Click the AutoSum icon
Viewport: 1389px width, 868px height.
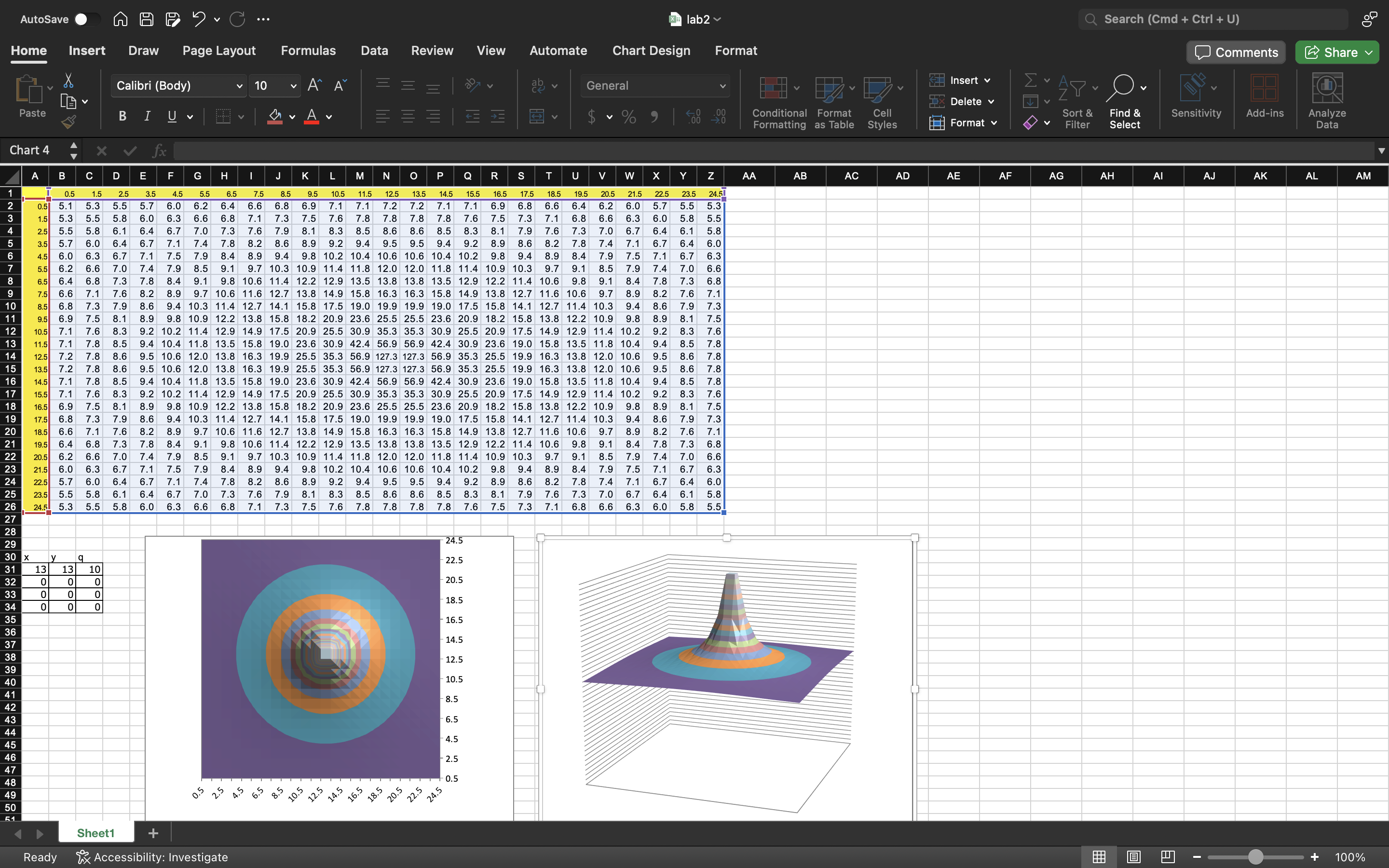pos(1030,80)
